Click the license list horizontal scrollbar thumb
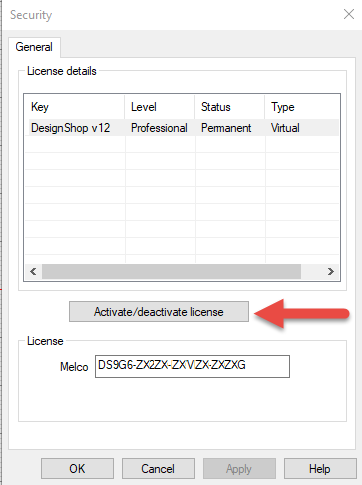The height and width of the screenshot is (485, 362). pyautogui.click(x=171, y=271)
